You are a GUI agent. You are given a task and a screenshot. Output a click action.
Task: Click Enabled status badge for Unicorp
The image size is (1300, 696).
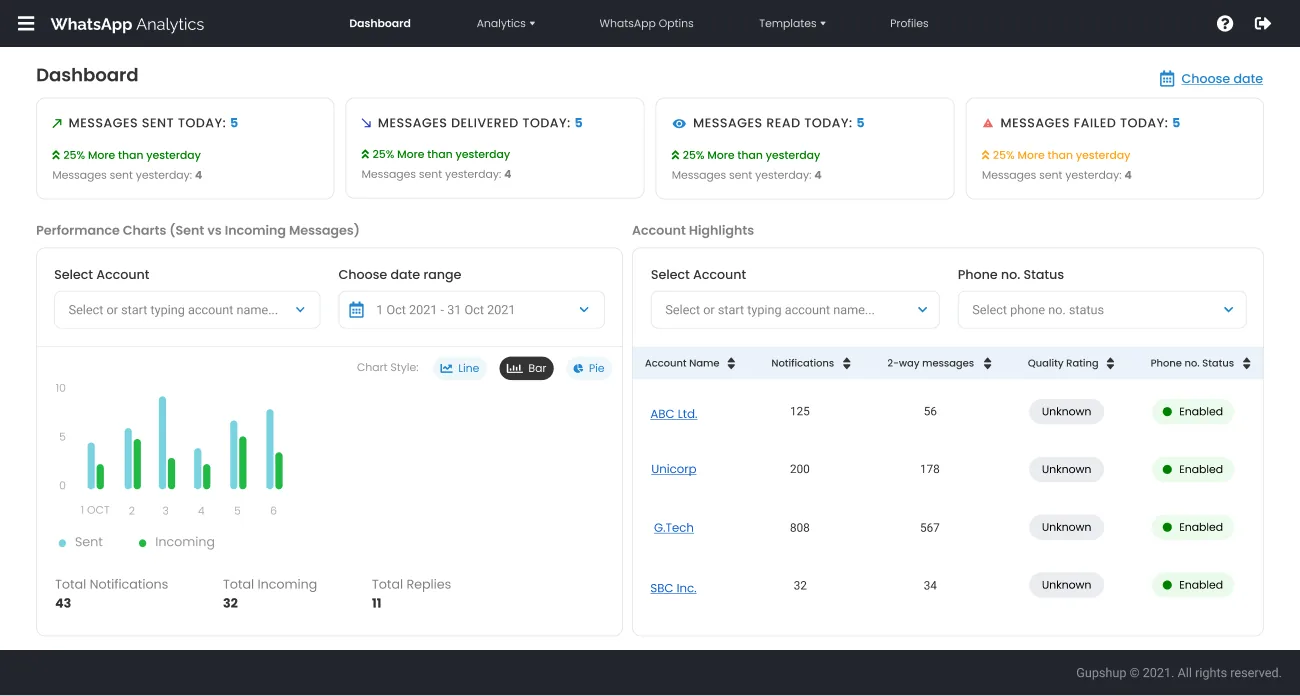point(1193,470)
